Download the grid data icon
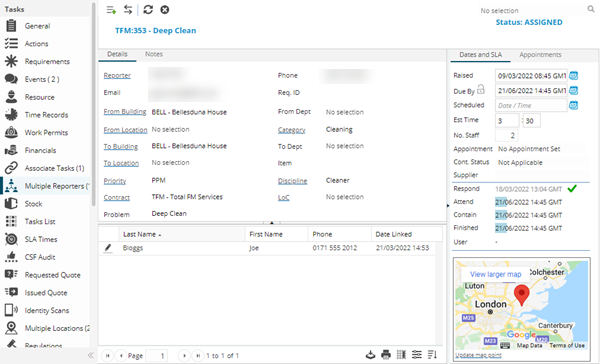 point(370,355)
